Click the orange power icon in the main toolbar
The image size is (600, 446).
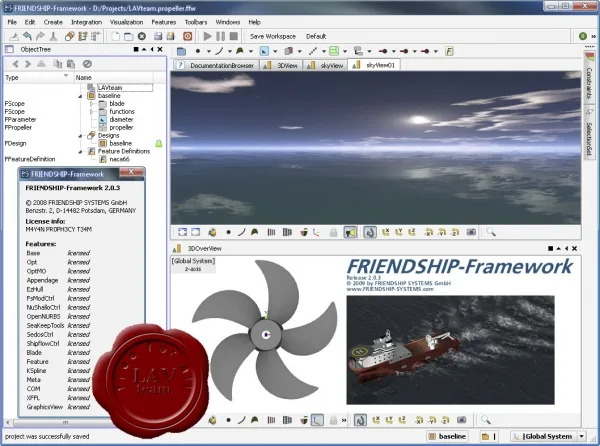(x=188, y=36)
